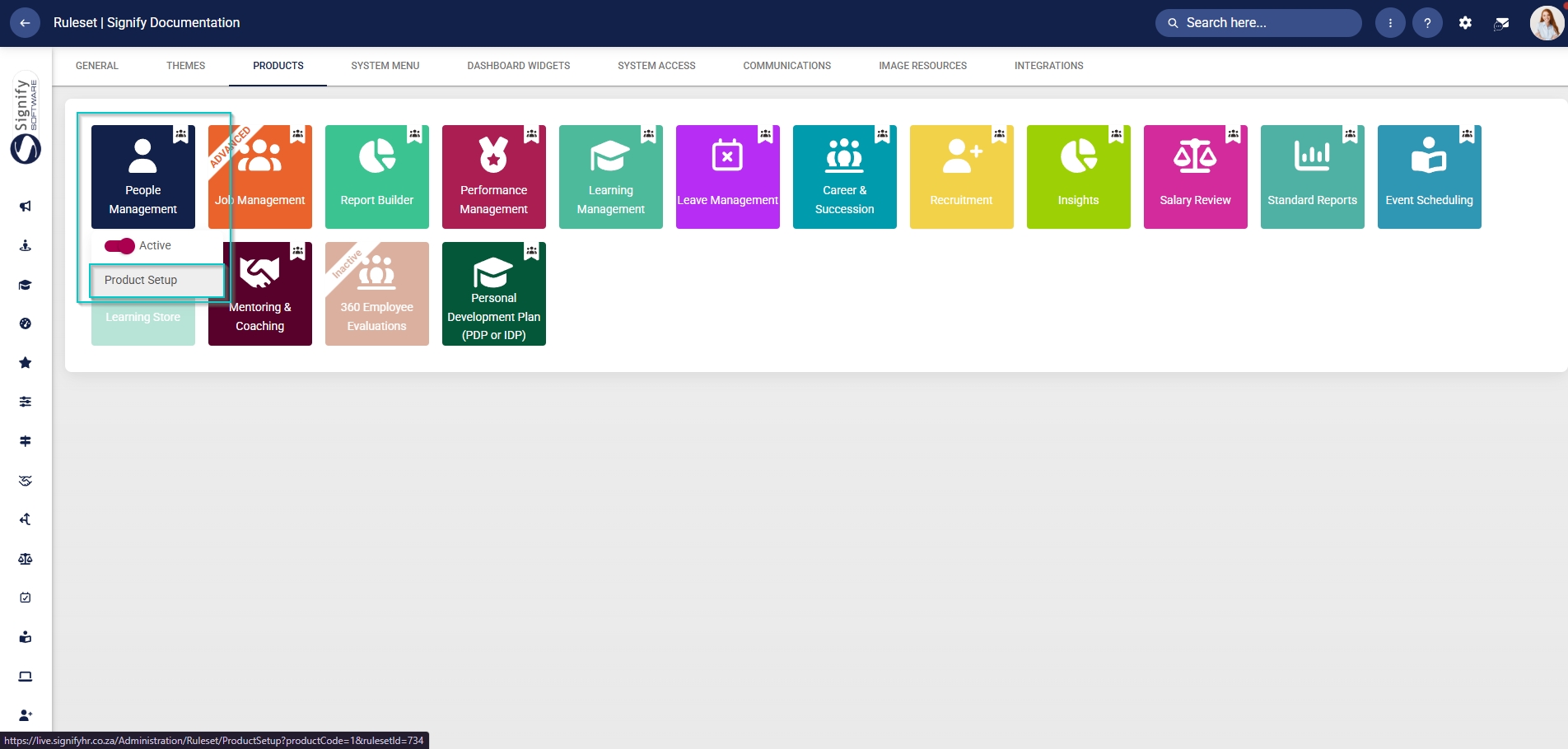Click the bookmark icon on Report Builder tile
Viewport: 1568px width, 749px height.
[x=415, y=134]
